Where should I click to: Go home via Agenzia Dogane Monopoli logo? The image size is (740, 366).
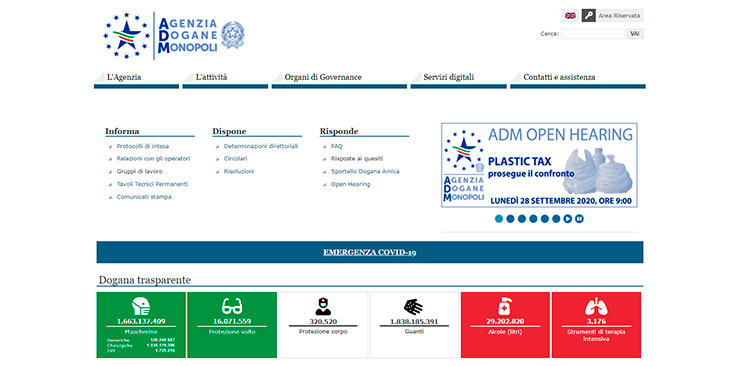[x=174, y=36]
